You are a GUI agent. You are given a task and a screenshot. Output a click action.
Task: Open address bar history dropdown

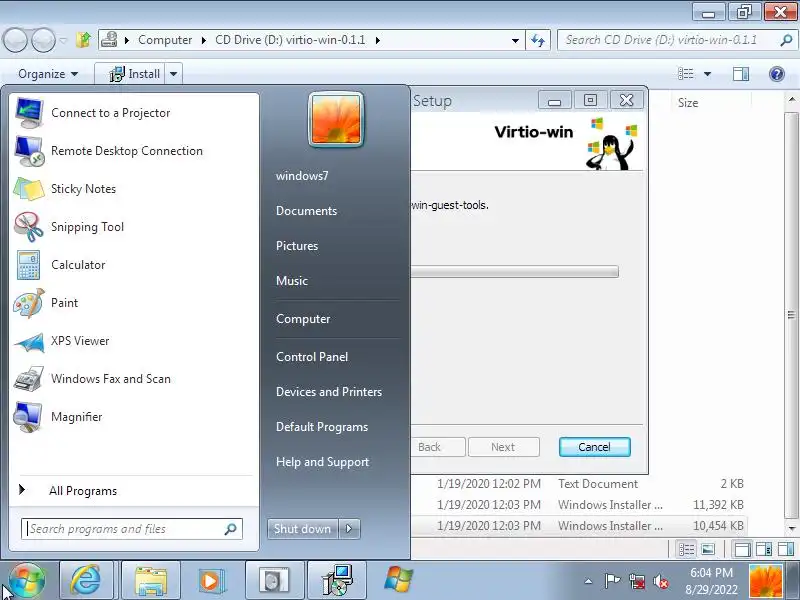click(x=515, y=40)
